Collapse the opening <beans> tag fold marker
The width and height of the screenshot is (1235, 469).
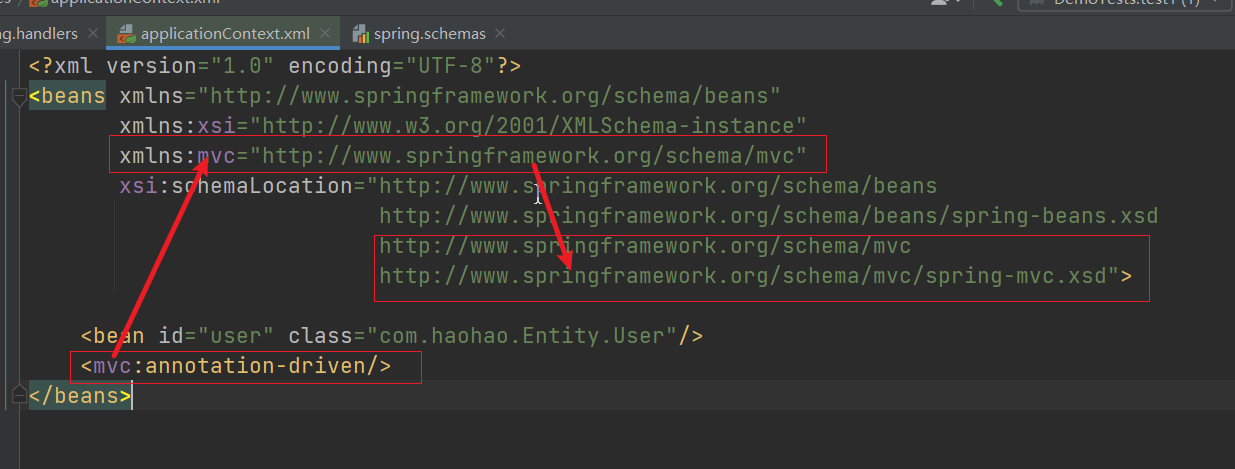[18, 97]
